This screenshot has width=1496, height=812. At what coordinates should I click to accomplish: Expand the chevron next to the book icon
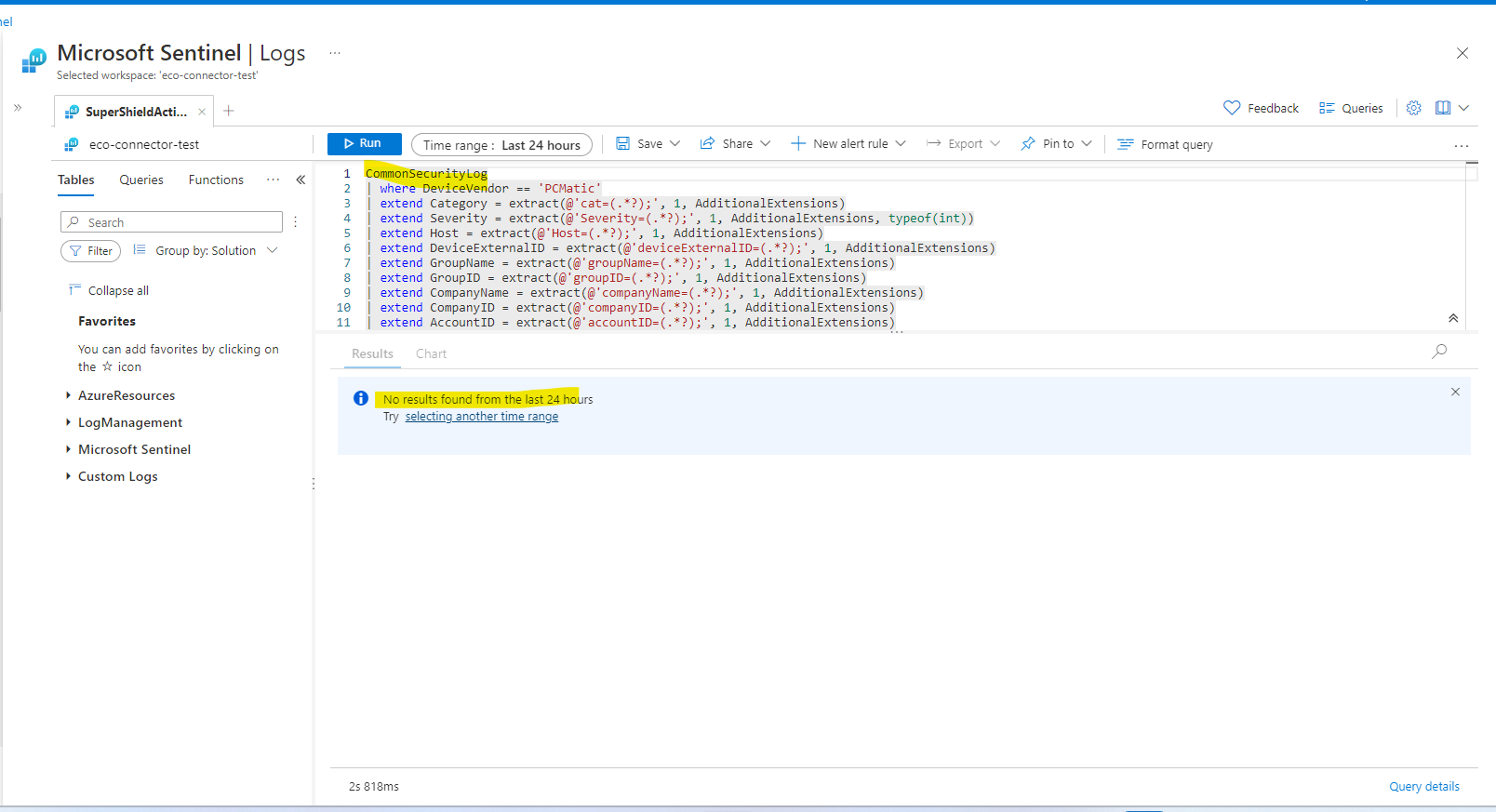[1464, 108]
